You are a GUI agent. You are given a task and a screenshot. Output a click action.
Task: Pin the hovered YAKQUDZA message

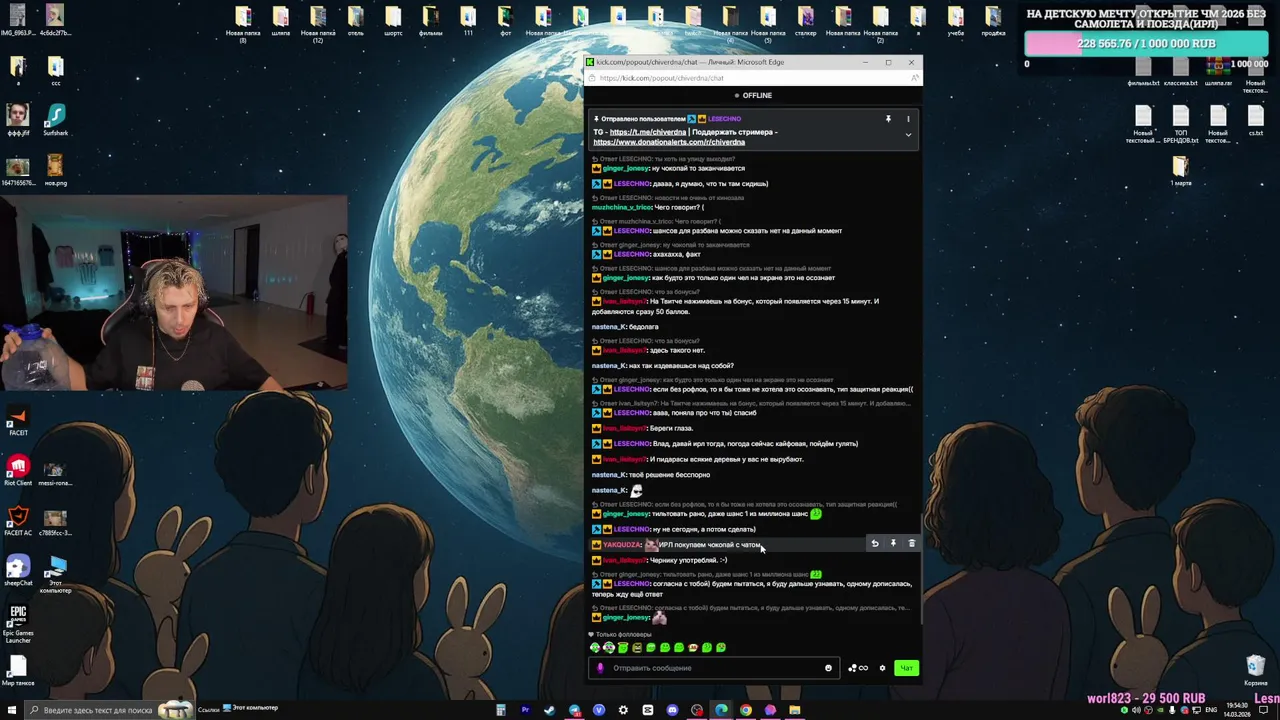(893, 544)
